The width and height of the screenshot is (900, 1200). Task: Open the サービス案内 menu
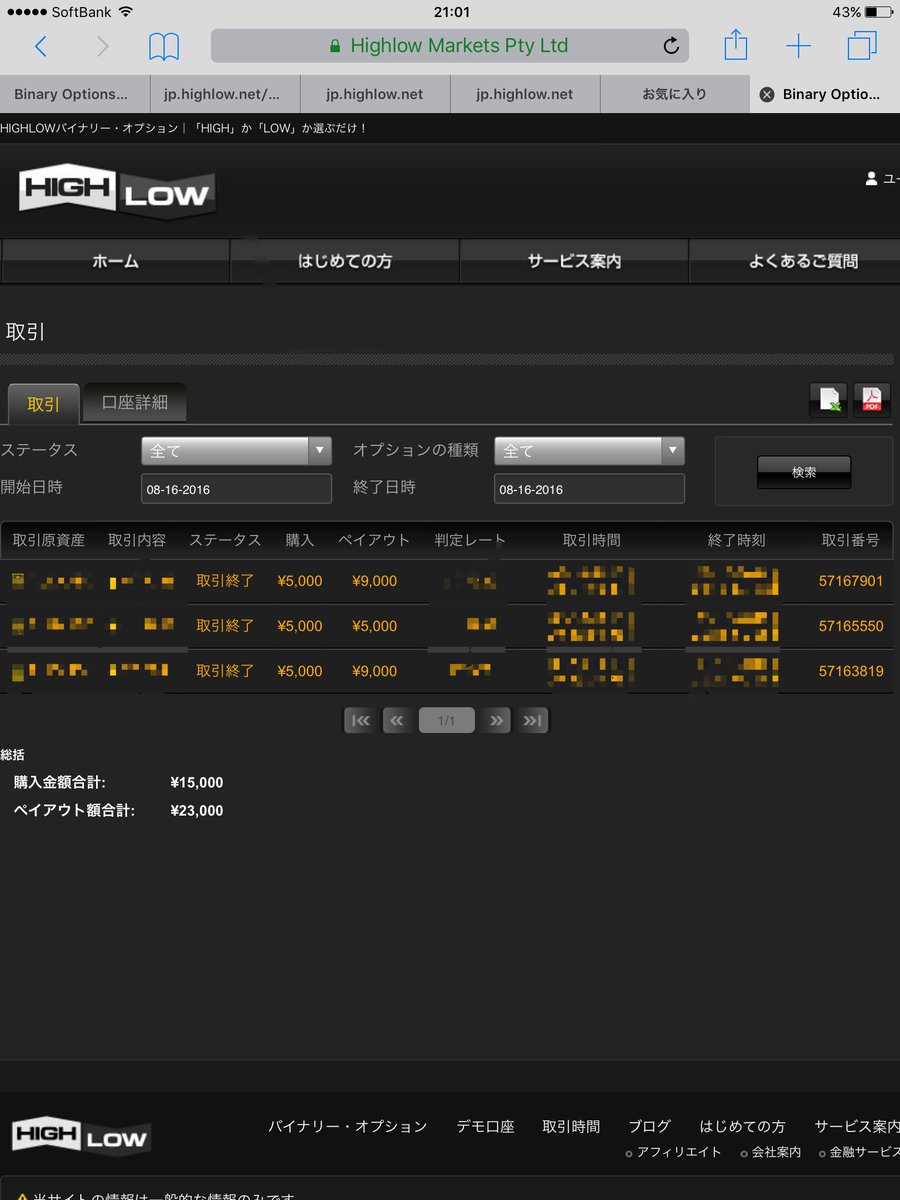point(574,261)
